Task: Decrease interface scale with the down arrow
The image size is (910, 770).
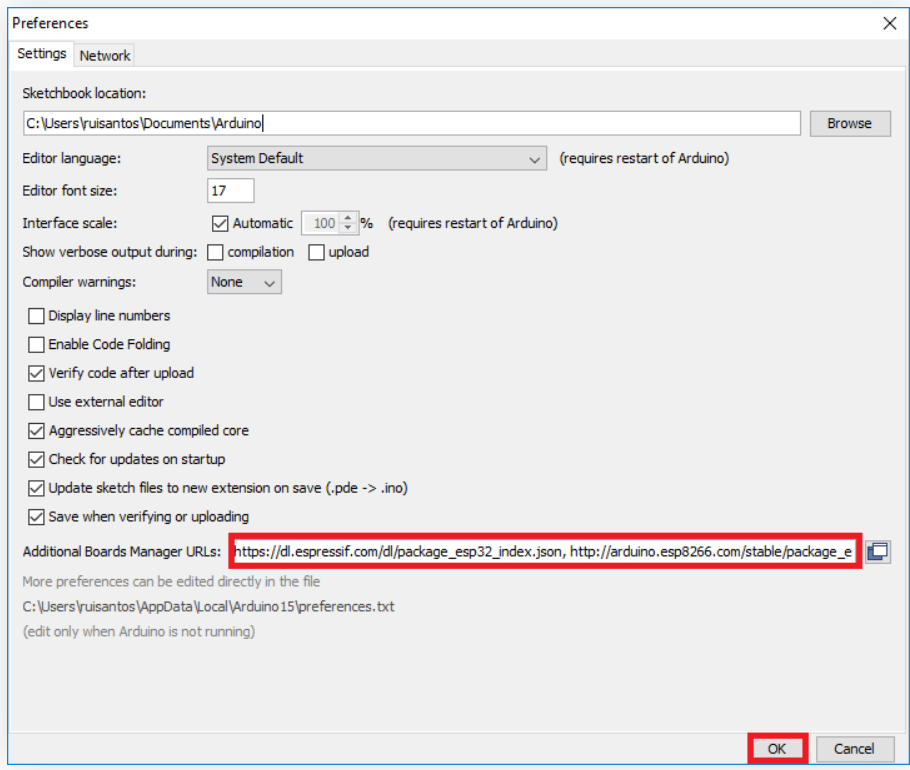Action: tap(348, 228)
